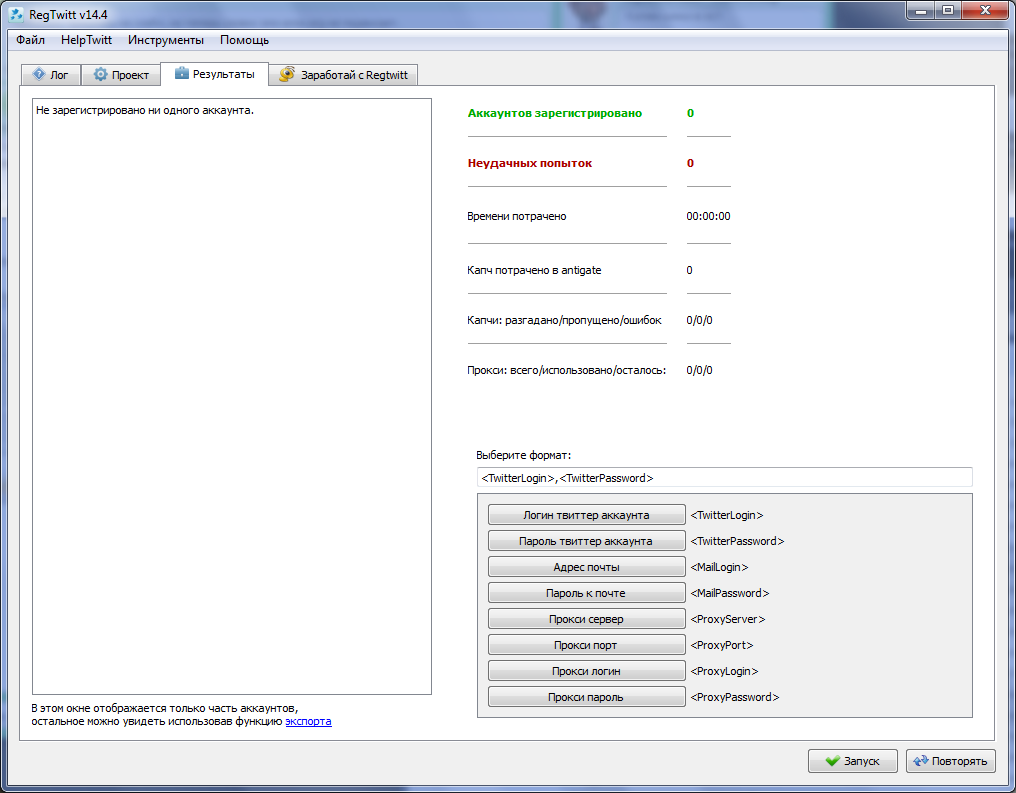This screenshot has width=1016, height=793.
Task: Click the Выберите формат: label
Action: 524,455
